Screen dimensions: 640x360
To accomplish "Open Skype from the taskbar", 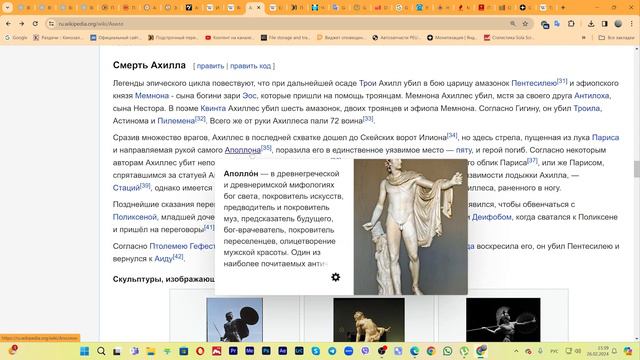I will 316,351.
